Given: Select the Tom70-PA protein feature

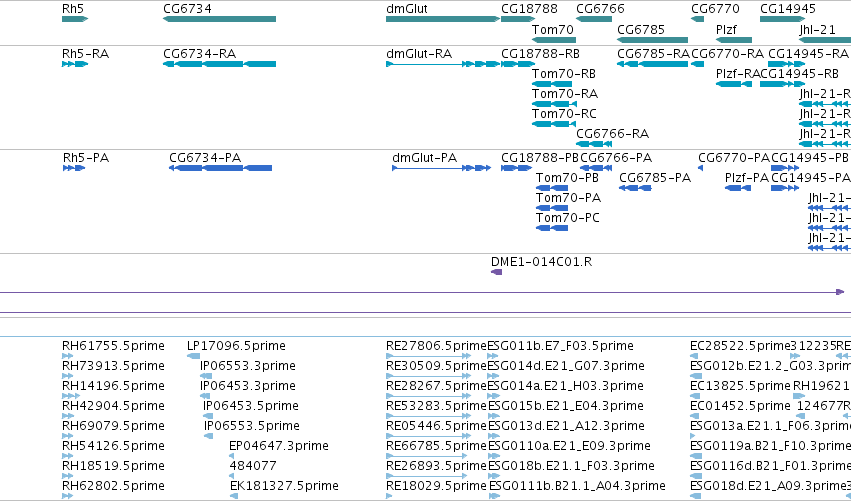Looking at the screenshot, I should [552, 208].
